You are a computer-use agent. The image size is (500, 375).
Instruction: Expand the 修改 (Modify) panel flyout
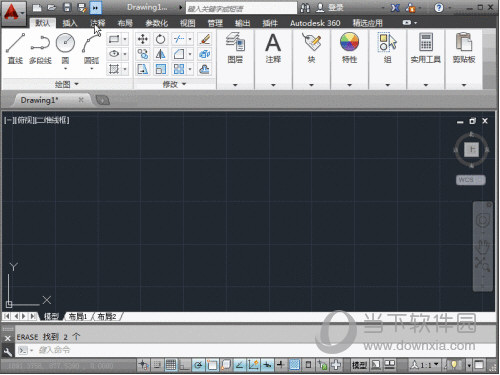pyautogui.click(x=174, y=84)
